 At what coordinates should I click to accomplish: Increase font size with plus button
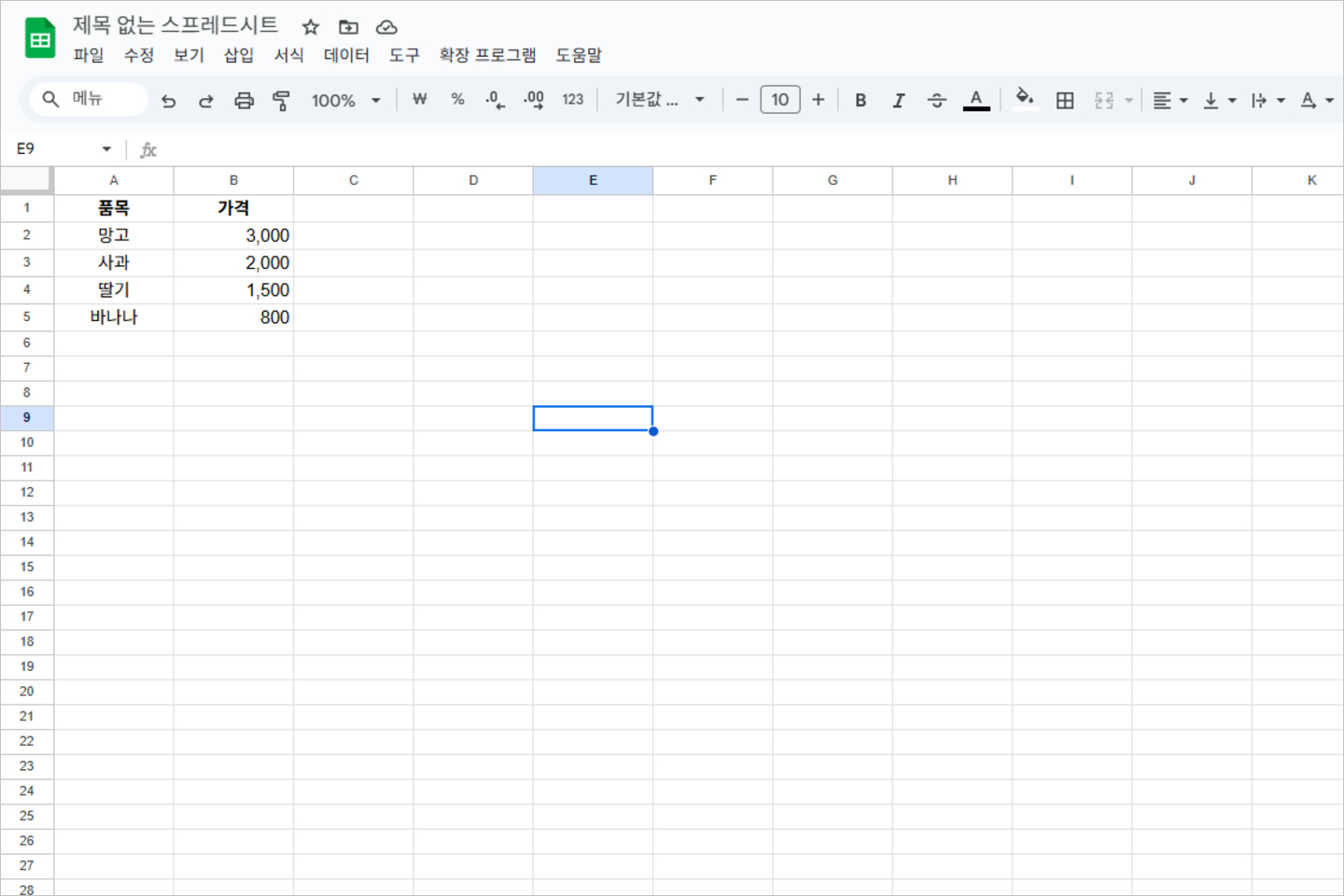(818, 100)
